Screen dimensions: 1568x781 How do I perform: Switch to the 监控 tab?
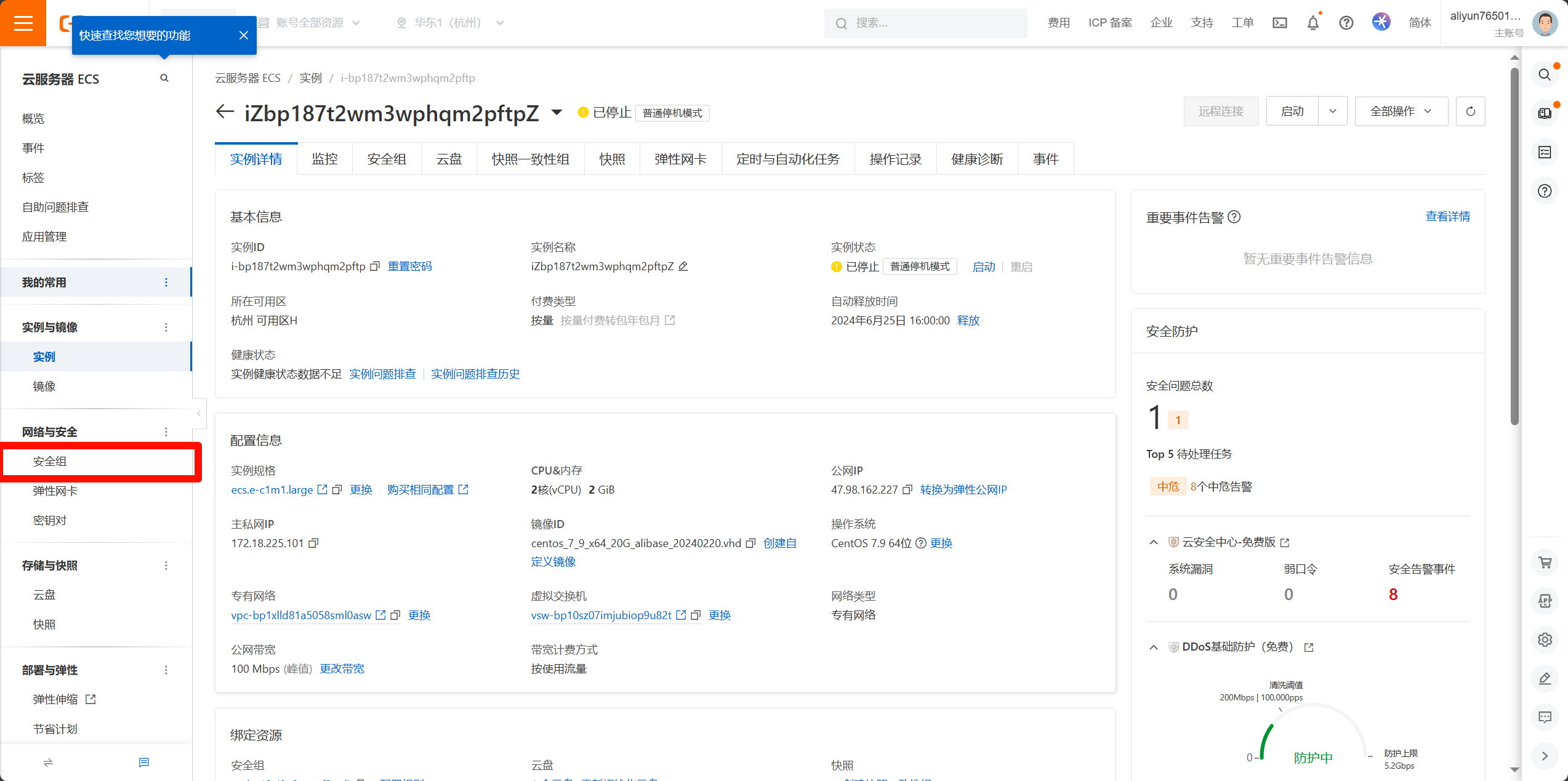[x=324, y=159]
